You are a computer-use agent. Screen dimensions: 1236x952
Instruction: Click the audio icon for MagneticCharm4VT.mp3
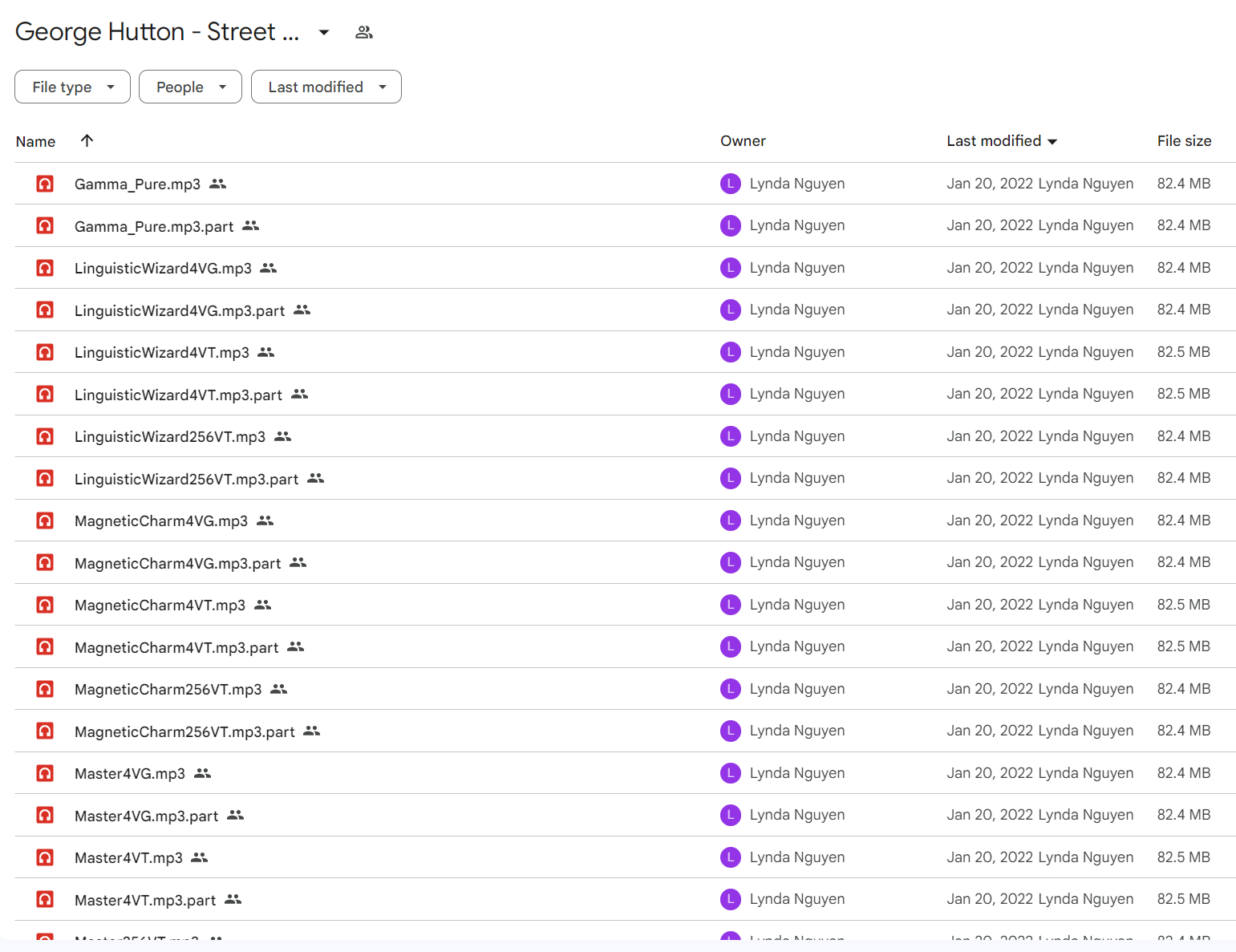point(45,605)
